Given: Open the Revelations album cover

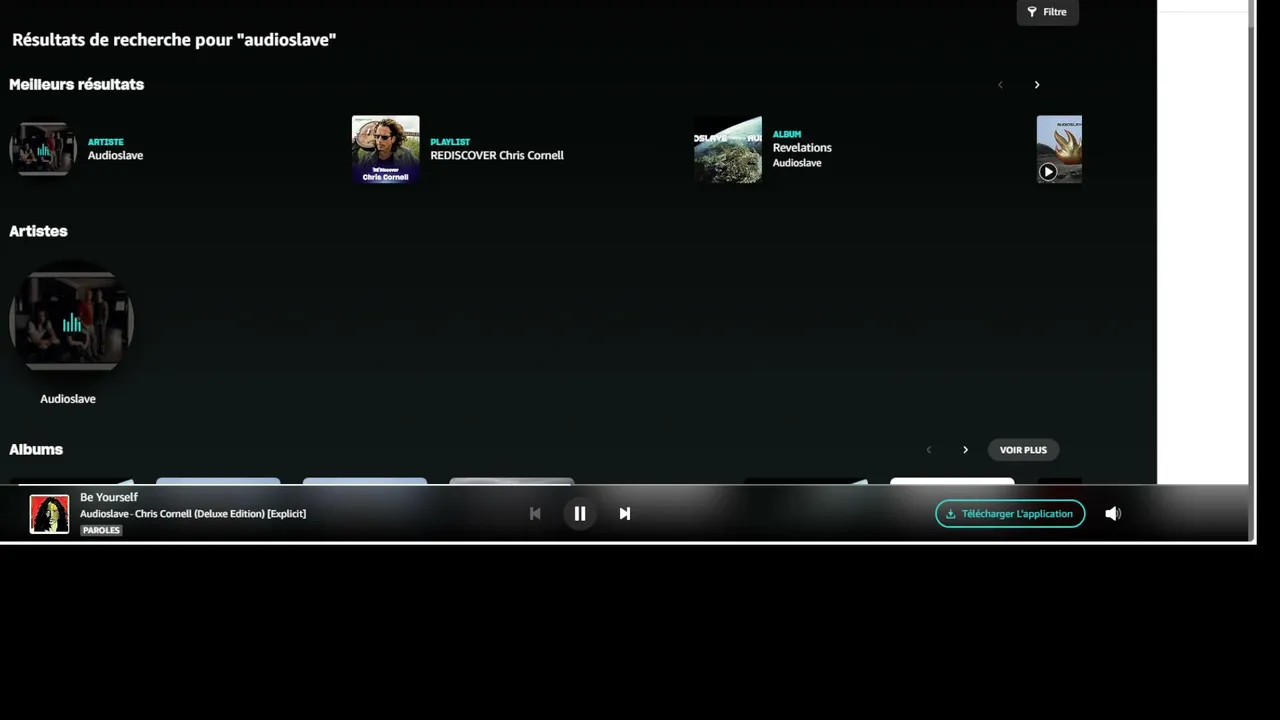Looking at the screenshot, I should tap(728, 149).
